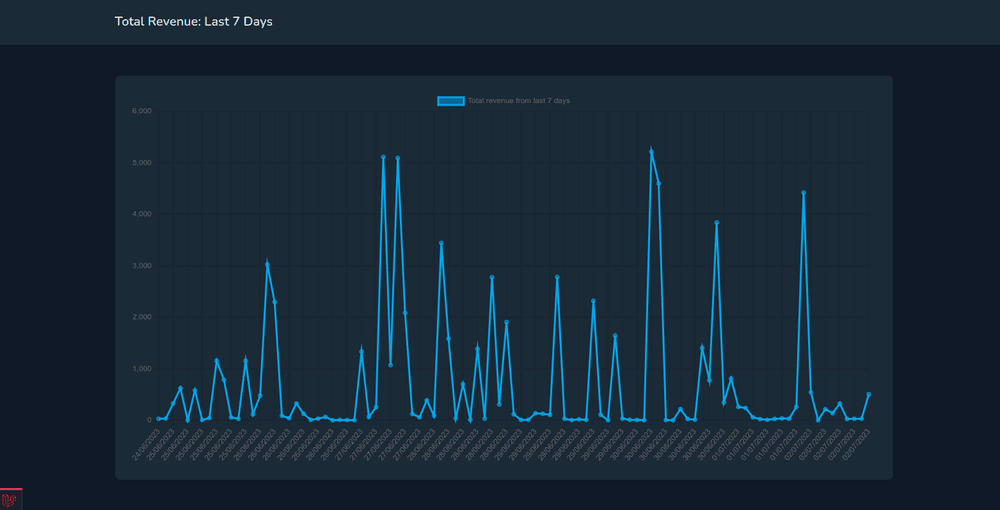Select the 4,600 point right after the highest peak

click(658, 184)
